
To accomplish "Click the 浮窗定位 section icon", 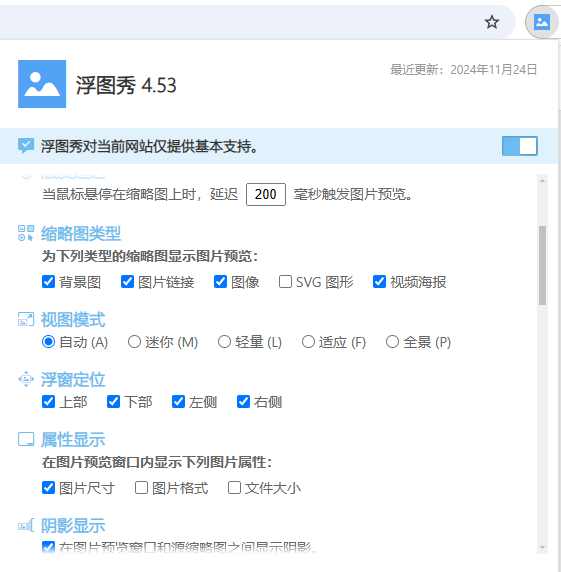I will pos(26,379).
